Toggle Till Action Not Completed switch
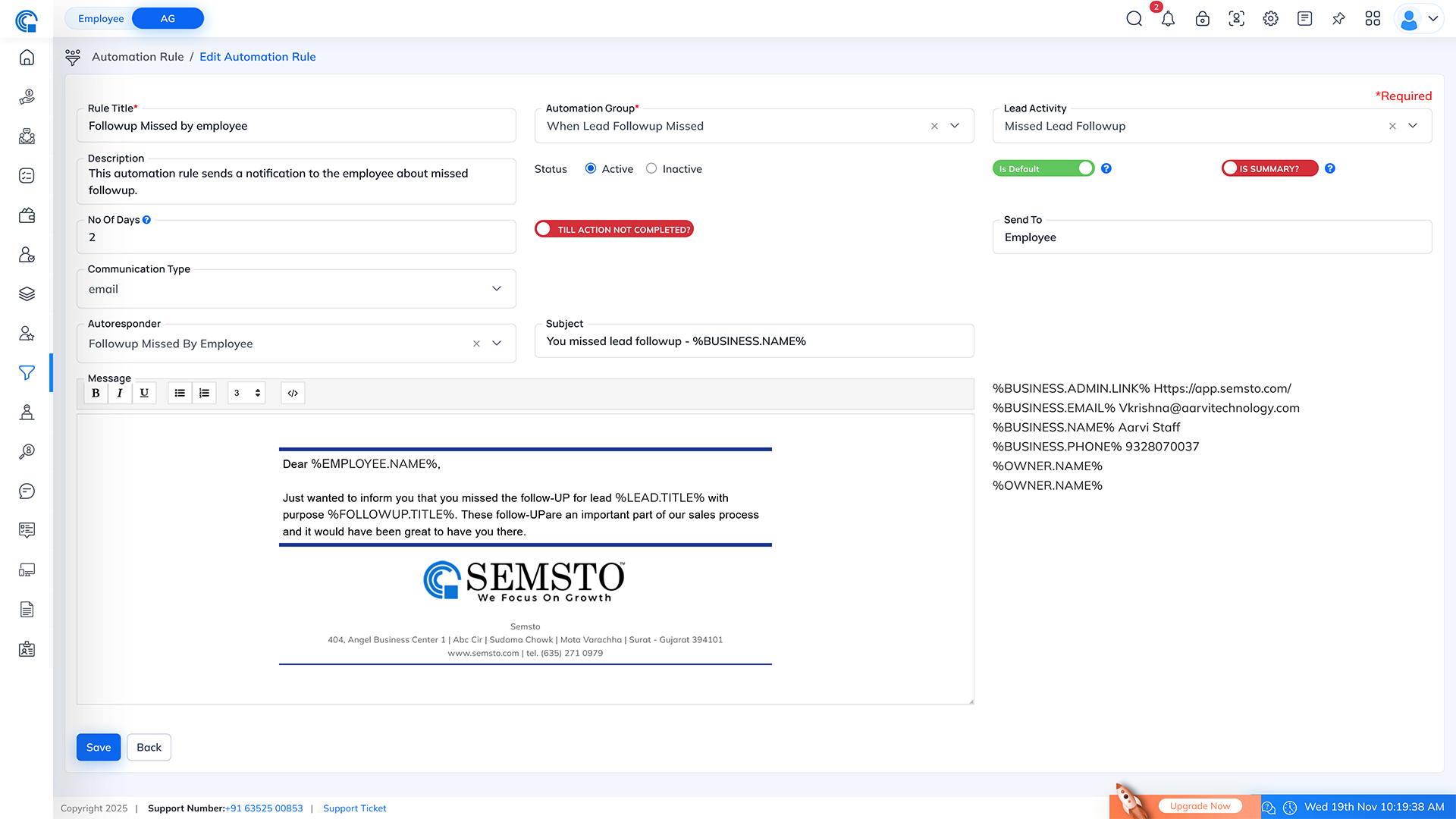 [x=613, y=229]
